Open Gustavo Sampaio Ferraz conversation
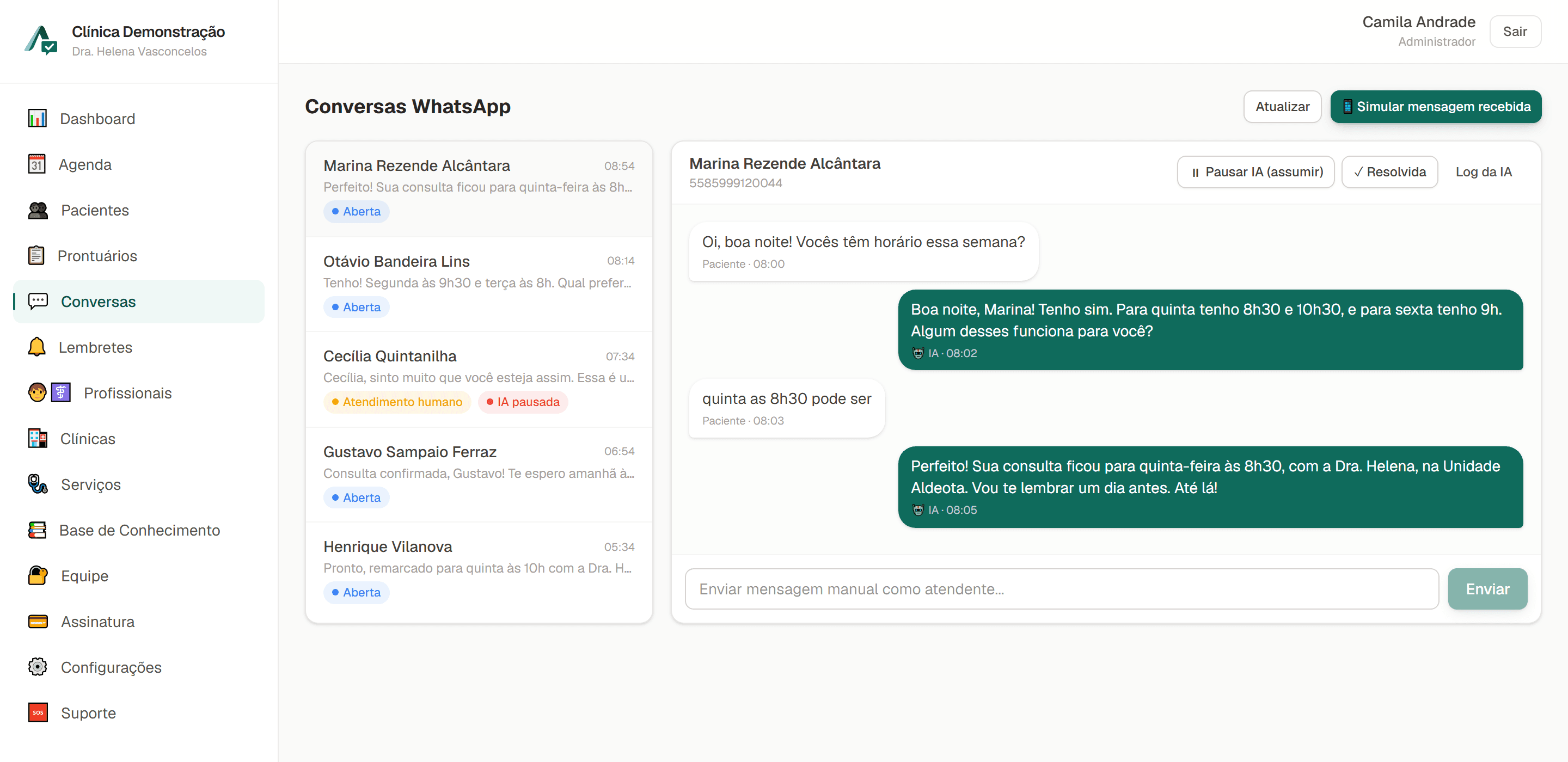The height and width of the screenshot is (762, 1568). tap(479, 474)
